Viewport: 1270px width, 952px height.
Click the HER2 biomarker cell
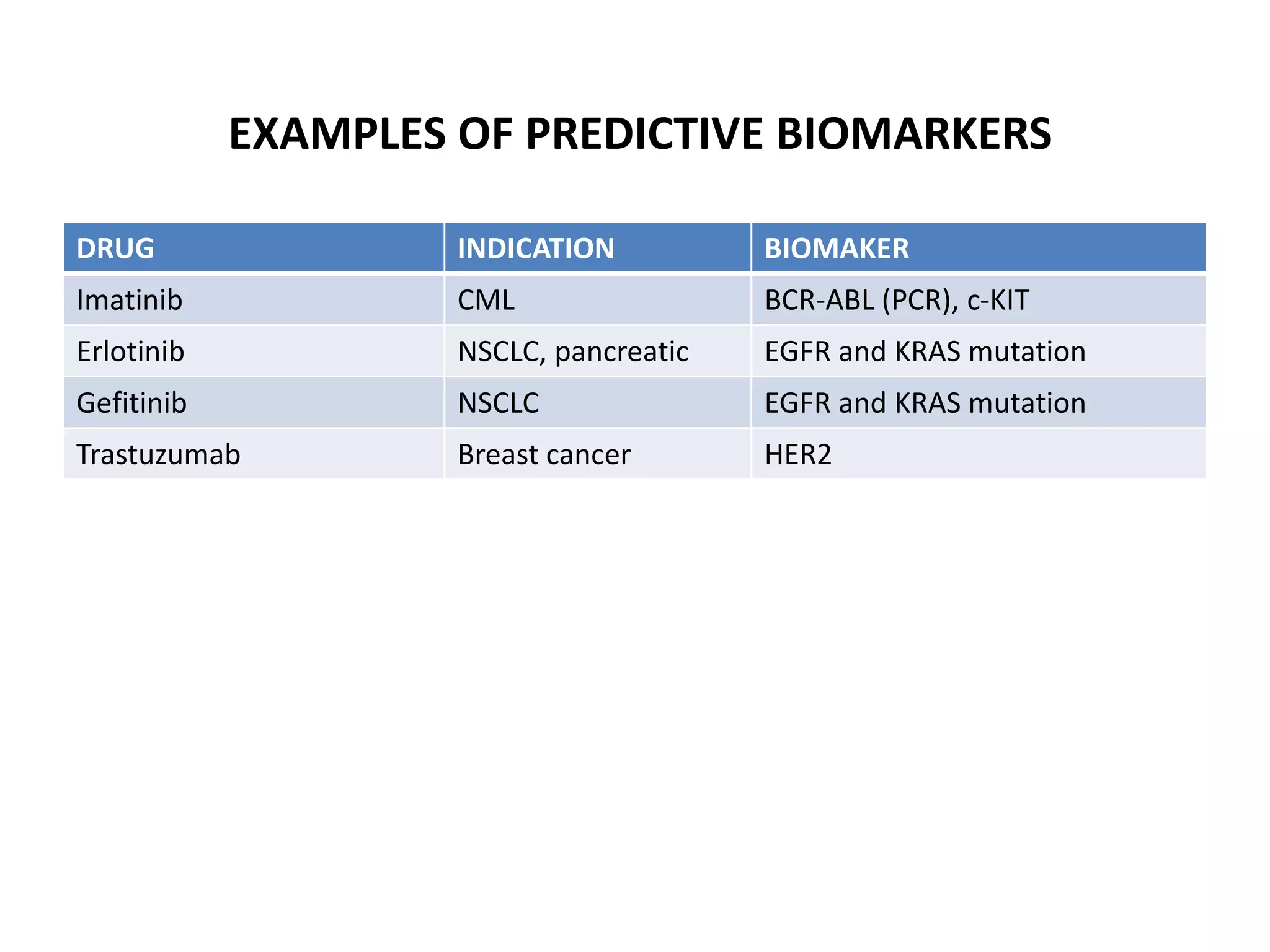tap(797, 455)
